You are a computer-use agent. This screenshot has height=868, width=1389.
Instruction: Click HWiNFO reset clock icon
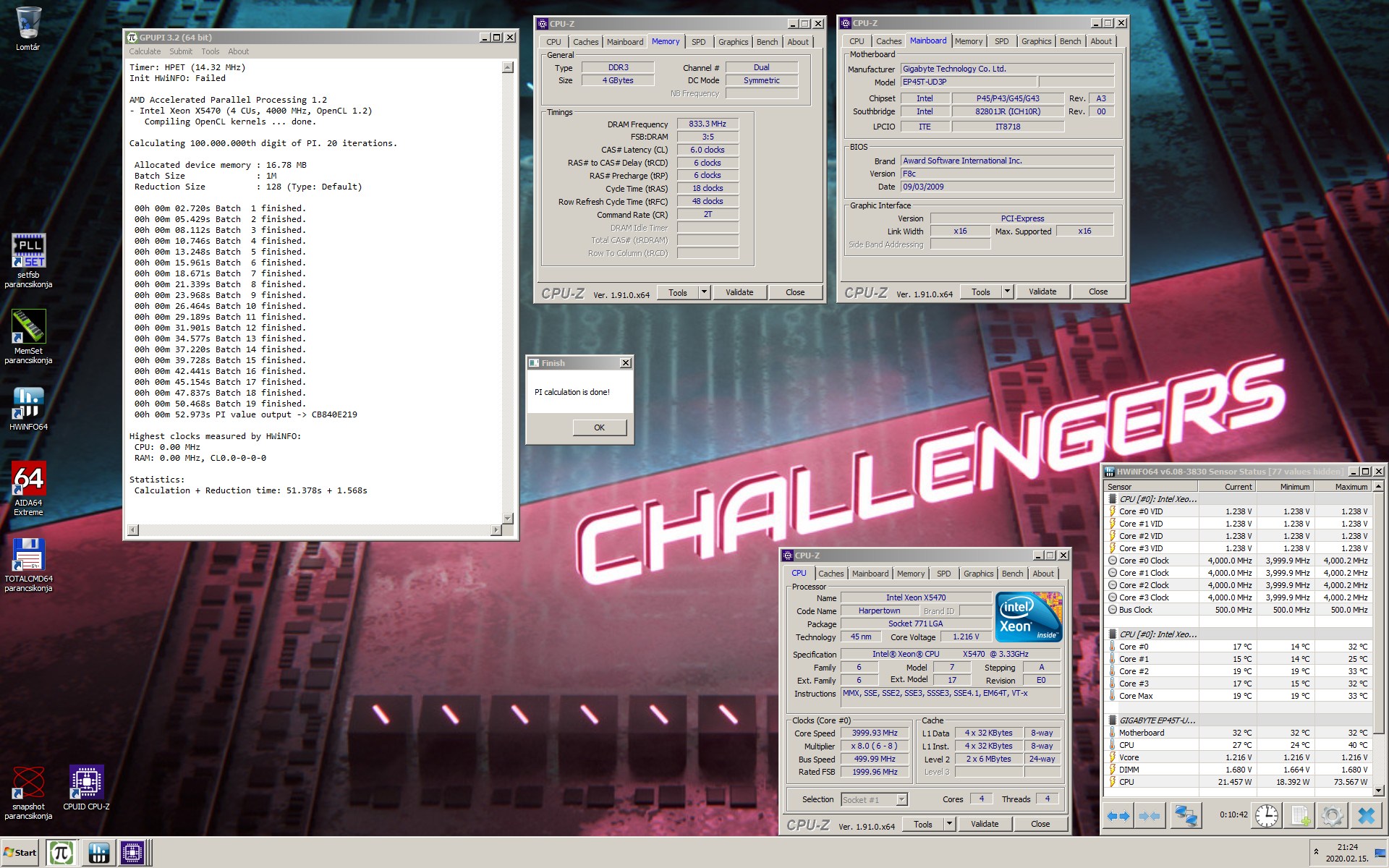point(1266,816)
